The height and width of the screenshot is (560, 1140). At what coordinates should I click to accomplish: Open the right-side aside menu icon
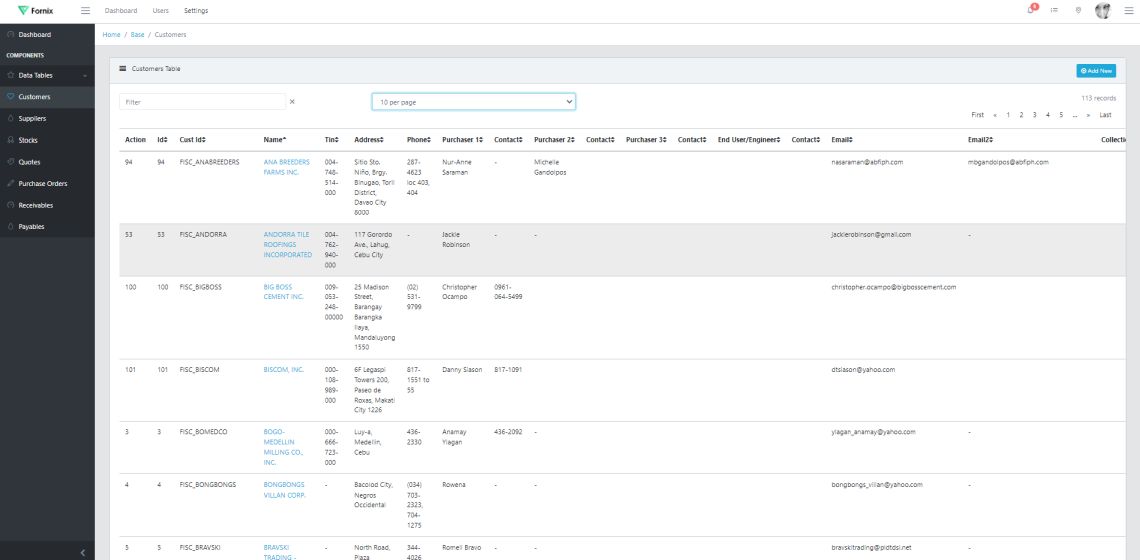(x=1129, y=10)
